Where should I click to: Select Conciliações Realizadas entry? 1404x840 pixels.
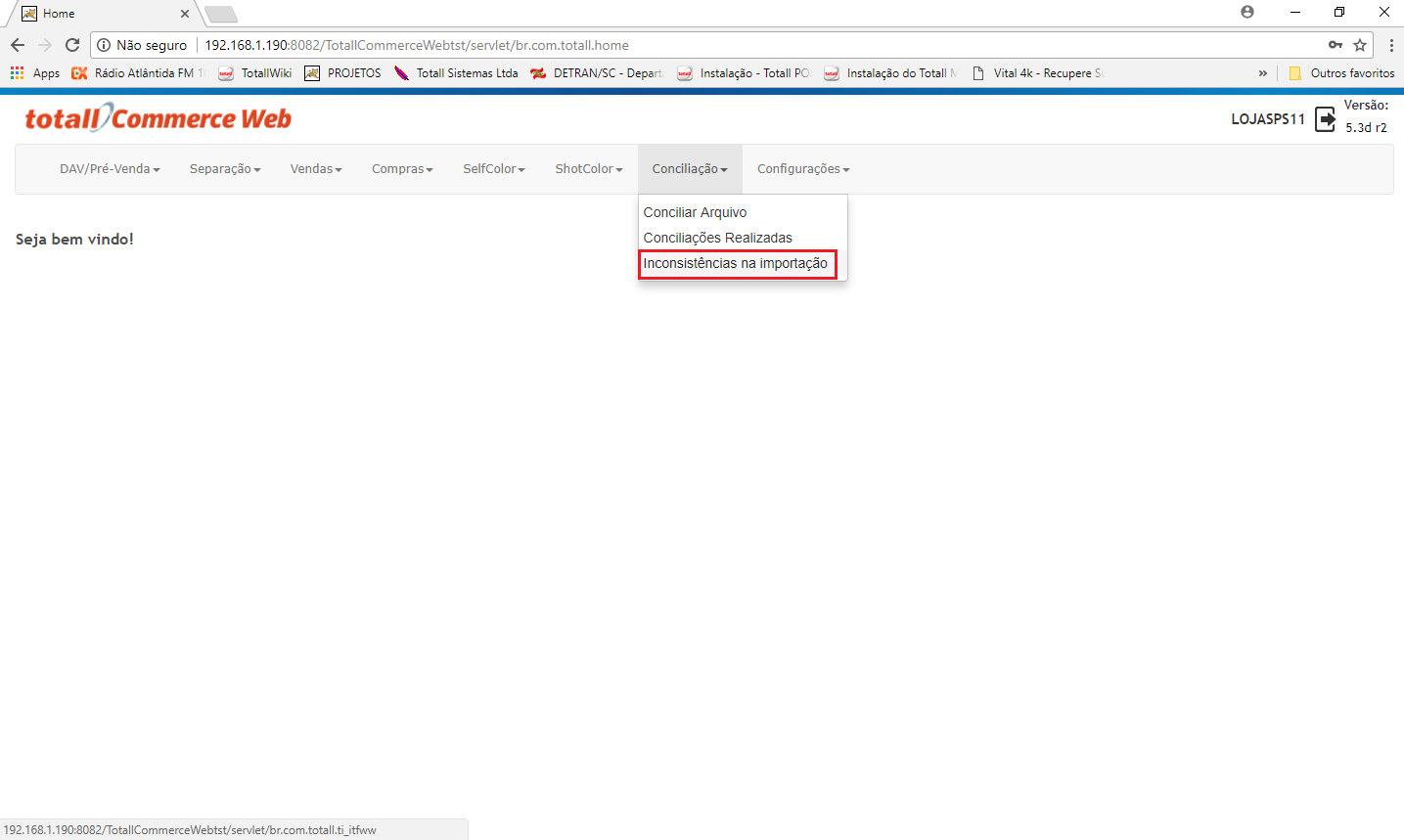coord(717,238)
